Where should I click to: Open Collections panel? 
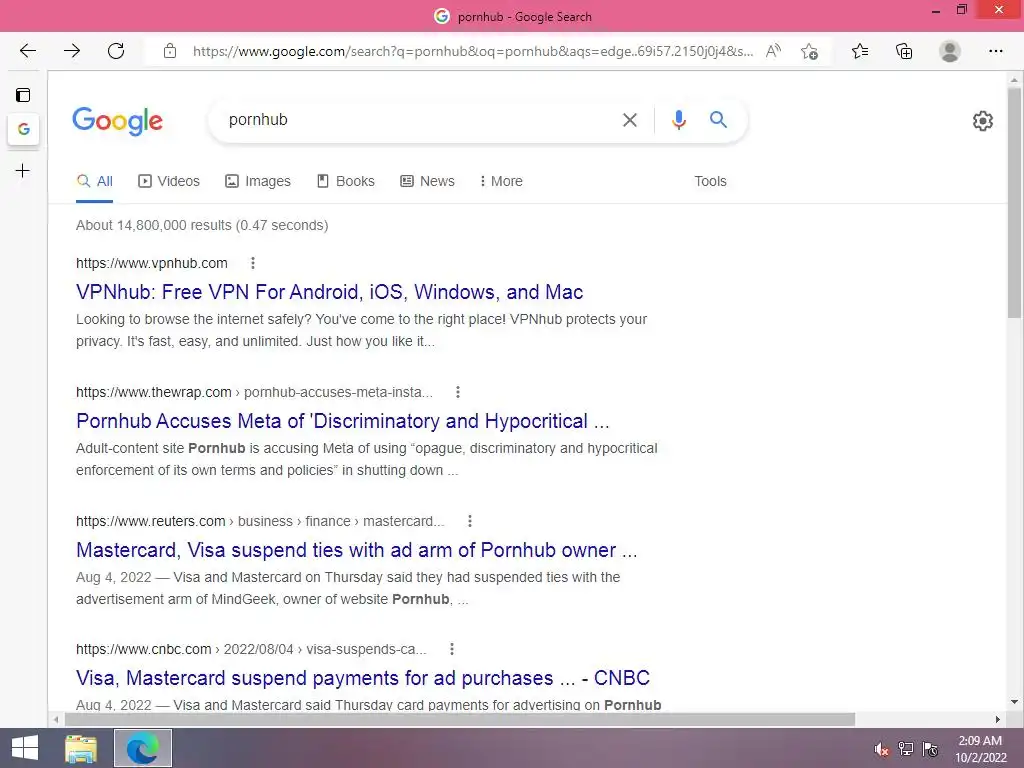tap(904, 51)
